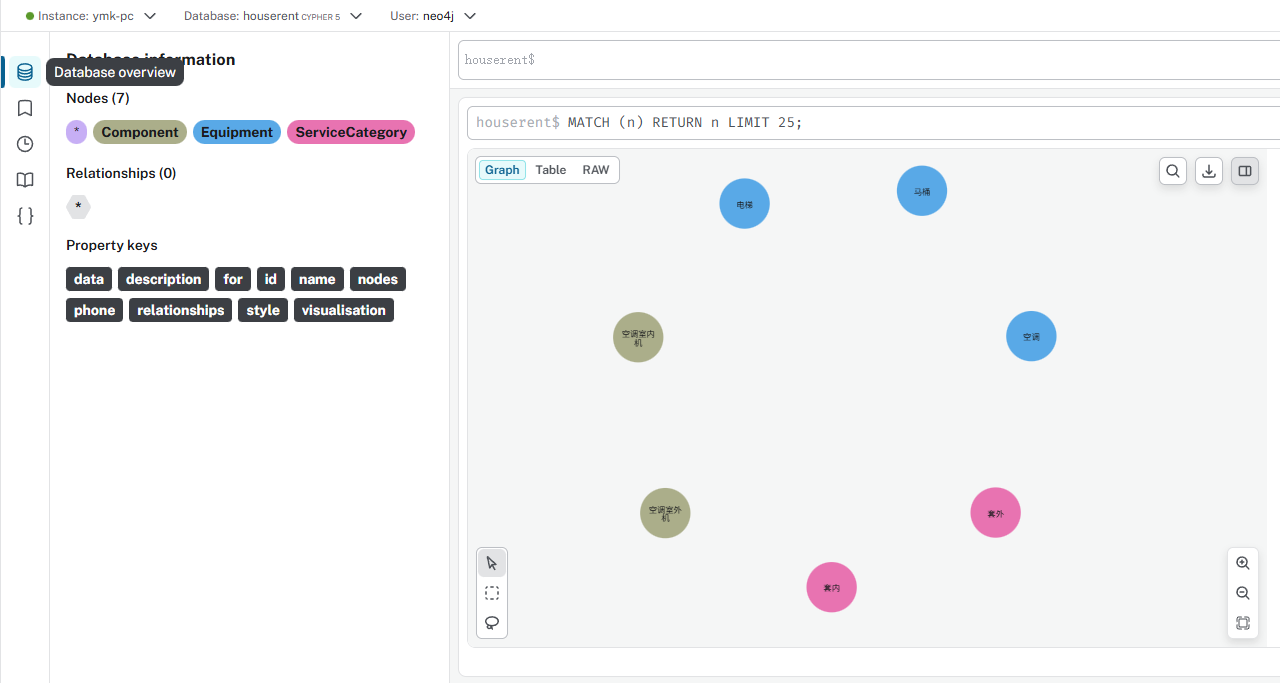This screenshot has height=683, width=1280.
Task: Switch to the Graph view tab
Action: (x=502, y=170)
